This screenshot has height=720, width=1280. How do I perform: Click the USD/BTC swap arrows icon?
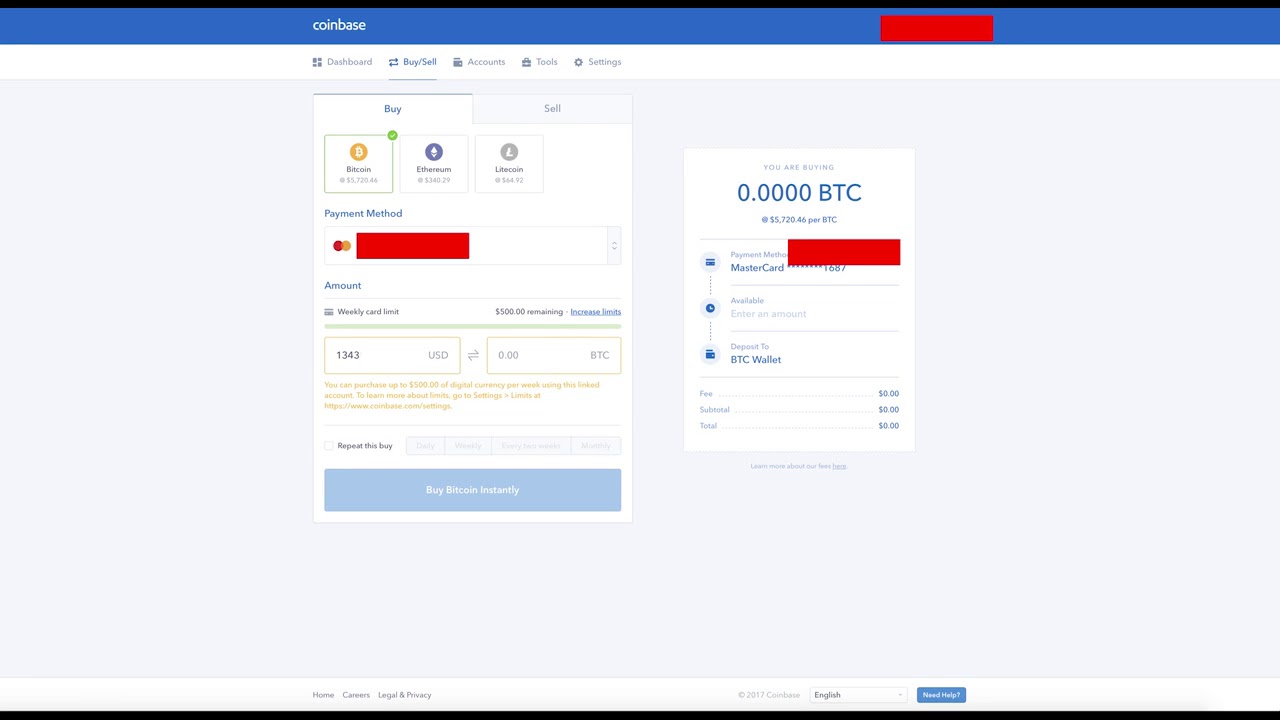473,355
